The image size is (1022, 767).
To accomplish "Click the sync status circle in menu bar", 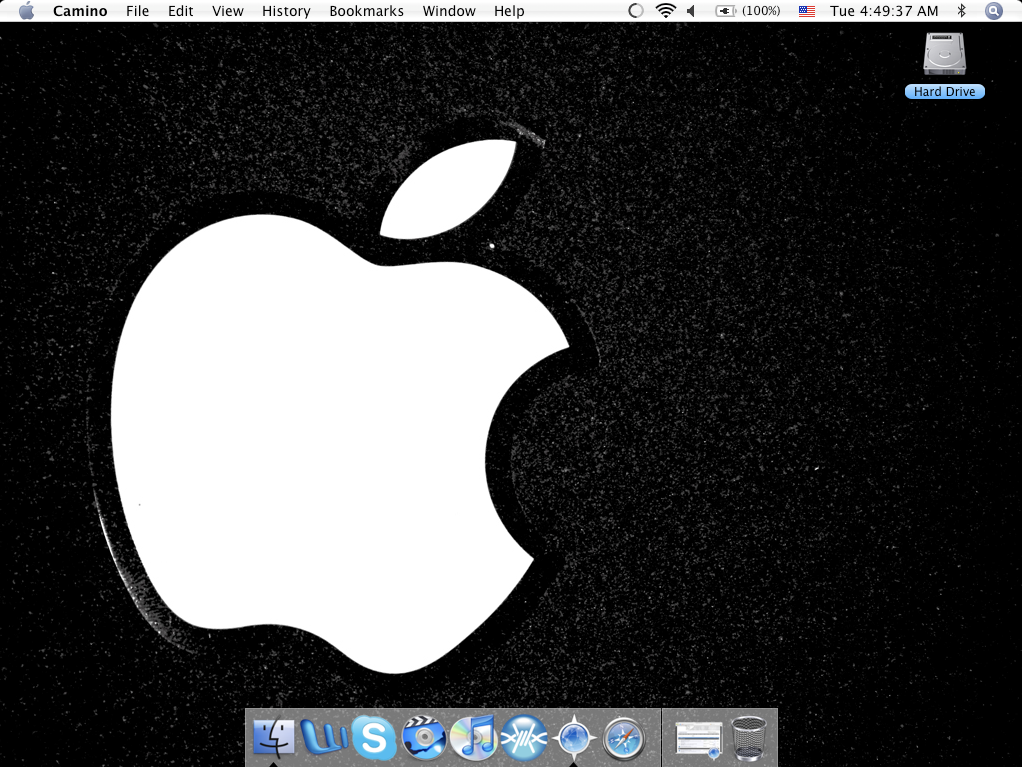I will tap(635, 10).
